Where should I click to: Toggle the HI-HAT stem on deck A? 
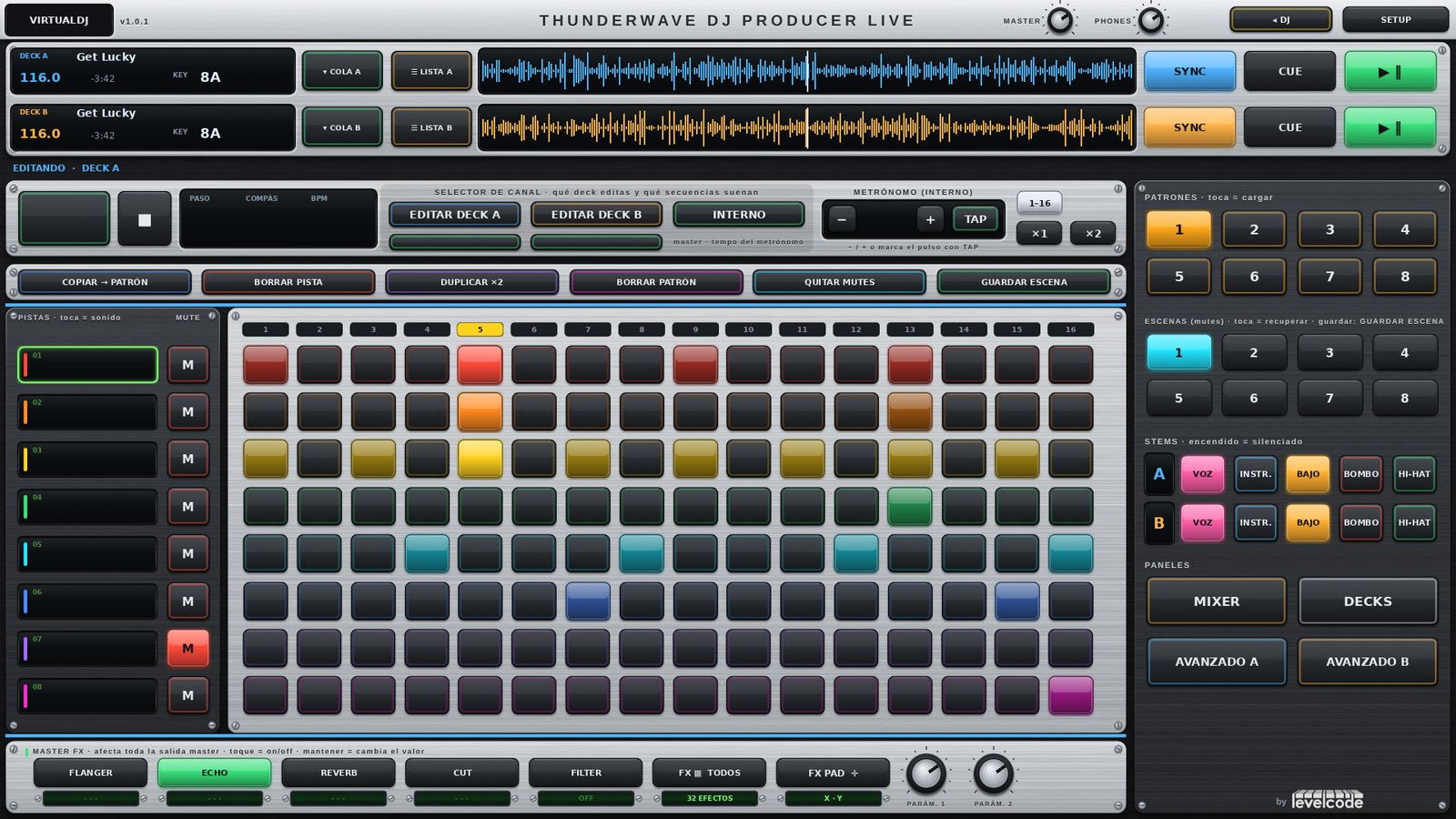(x=1414, y=474)
